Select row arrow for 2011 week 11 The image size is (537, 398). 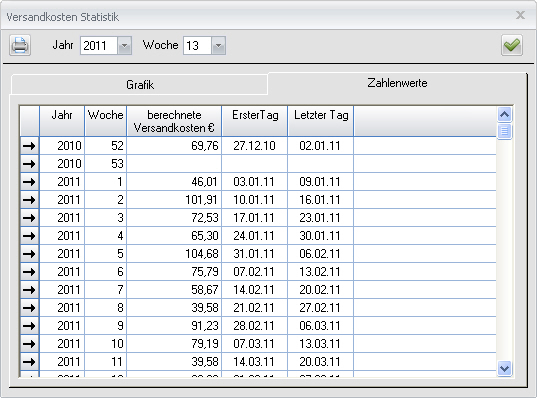[29, 362]
